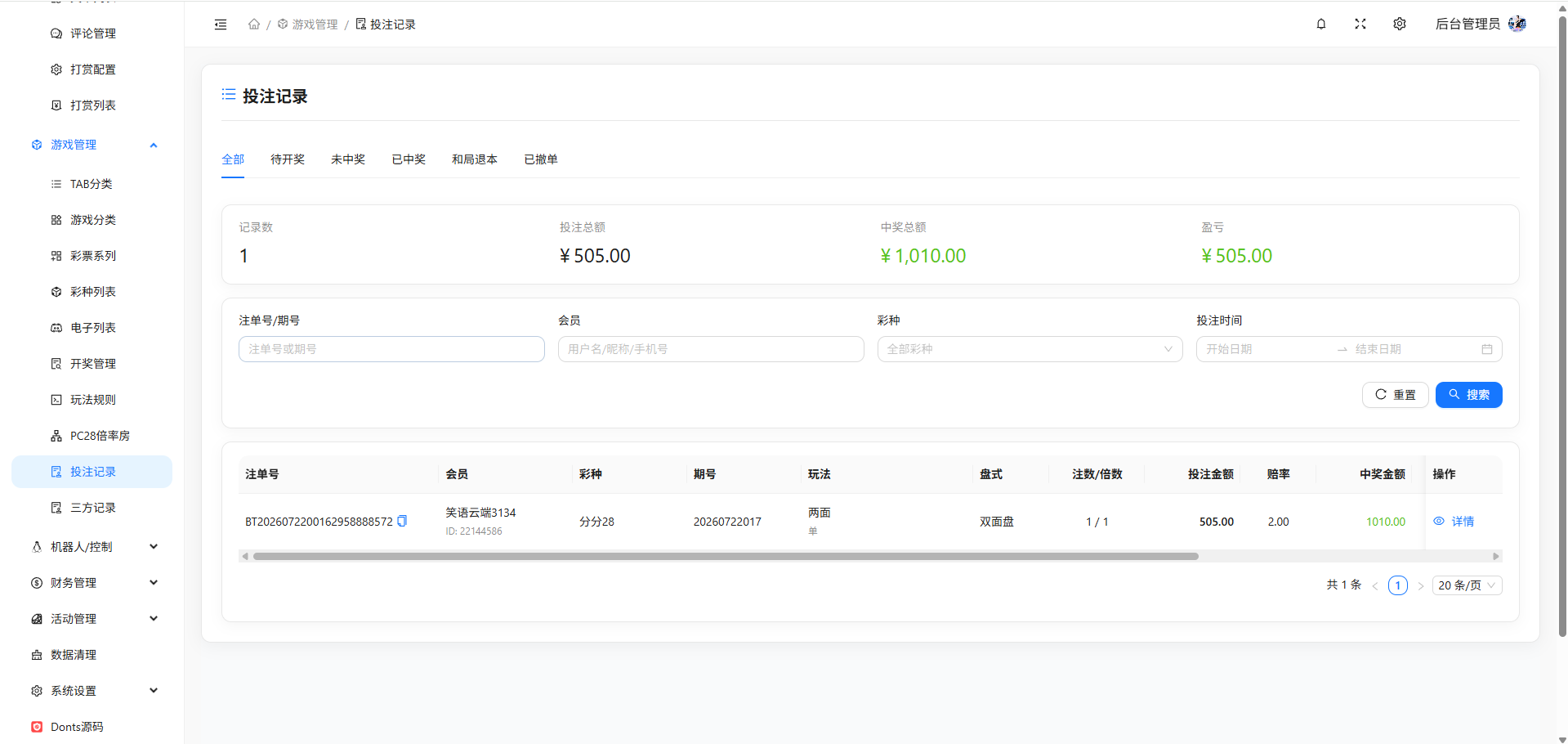
Task: Focus the 用户名/昵称/手机号 member input
Action: (711, 349)
